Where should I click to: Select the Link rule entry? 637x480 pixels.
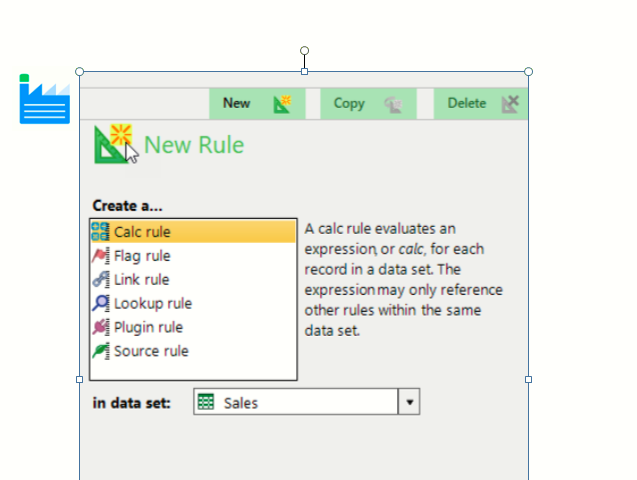coord(141,280)
